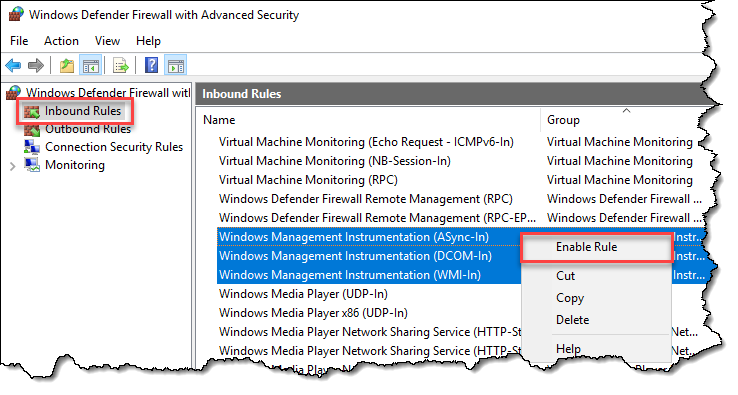The height and width of the screenshot is (395, 738).
Task: Click the Forward arrow toolbar icon
Action: (36, 65)
